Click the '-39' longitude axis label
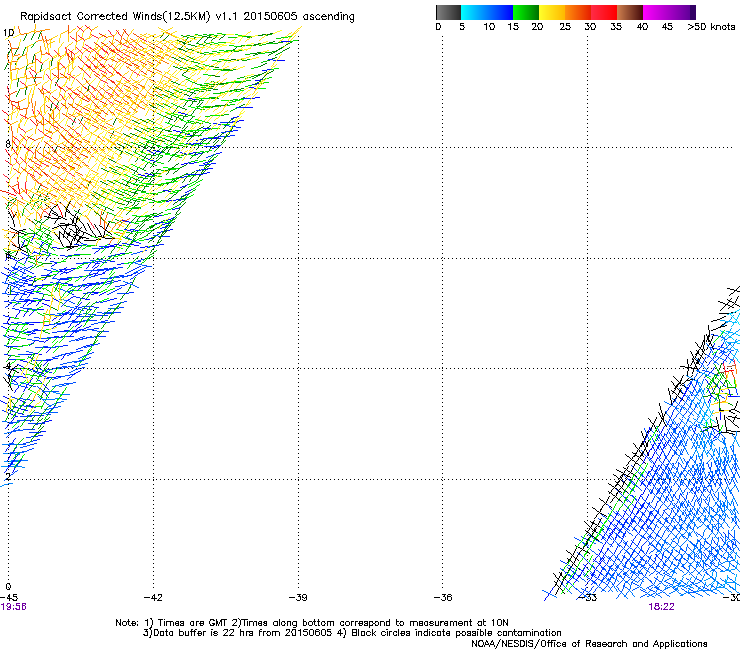Image resolution: width=740 pixels, height=650 pixels. (298, 598)
